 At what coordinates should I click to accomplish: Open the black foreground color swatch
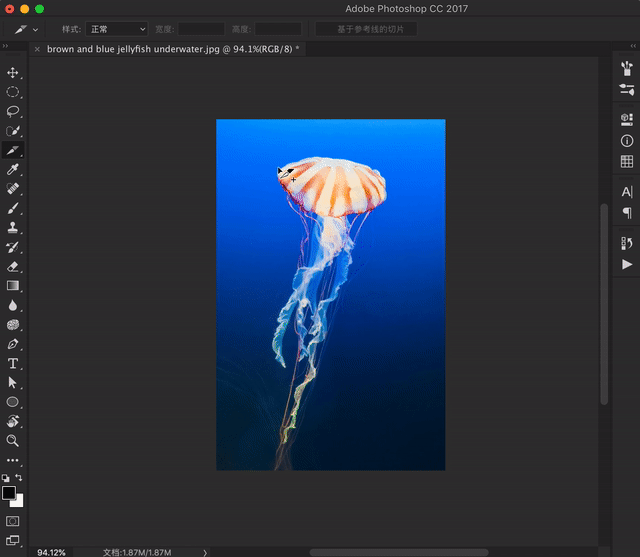tap(9, 493)
